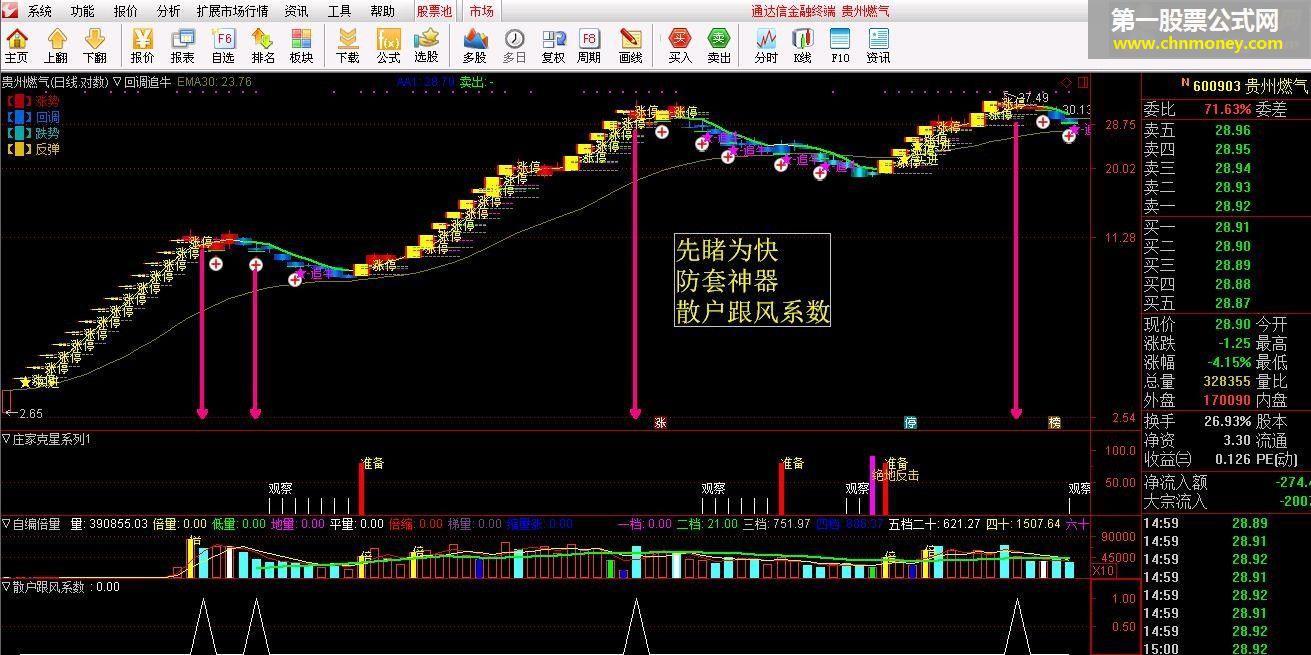This screenshot has height=655, width=1311.
Task: Click the diamond icon at chart top-right
Action: pyautogui.click(x=1067, y=82)
